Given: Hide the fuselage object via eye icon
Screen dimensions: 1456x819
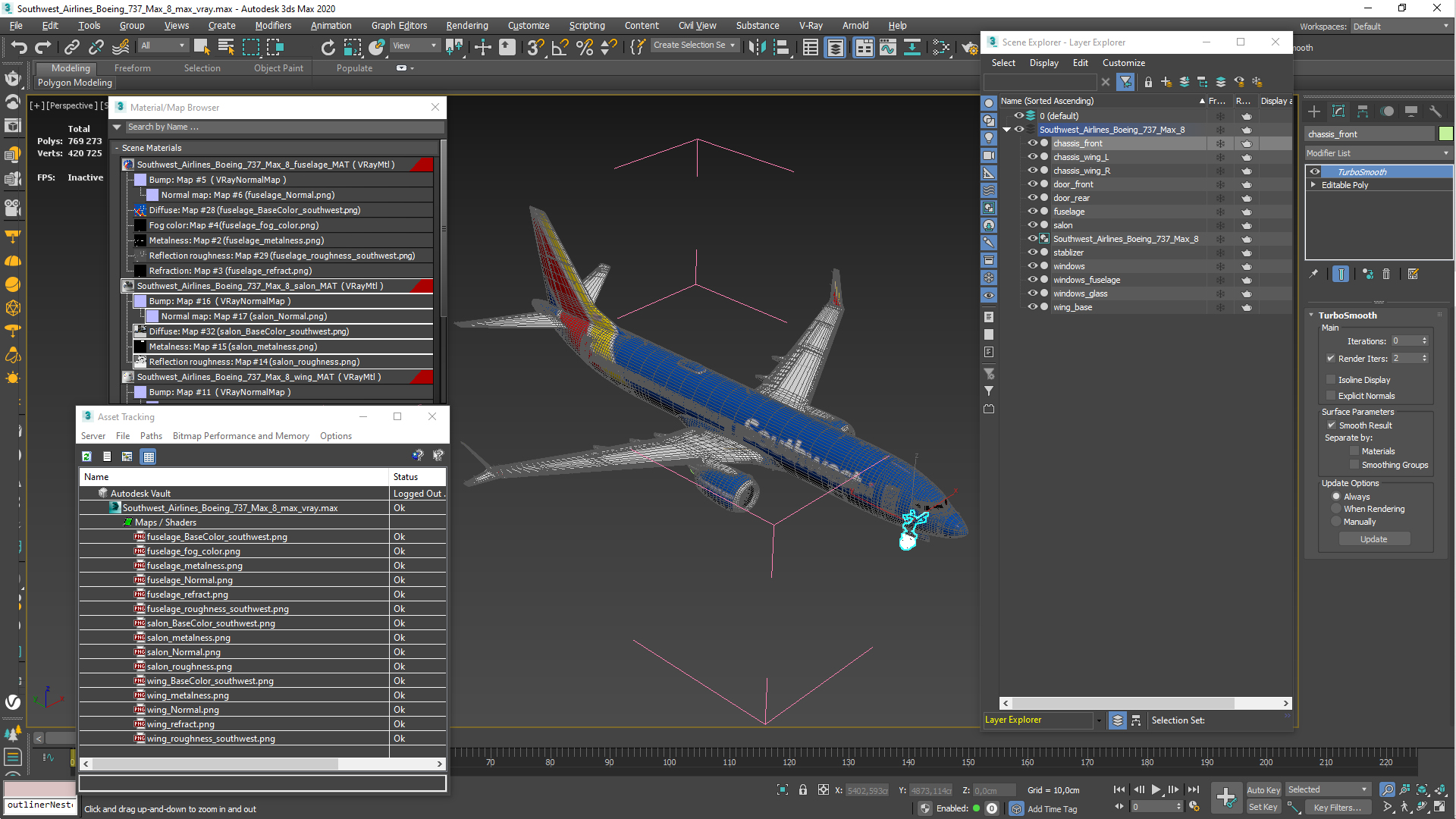Looking at the screenshot, I should (x=1032, y=212).
